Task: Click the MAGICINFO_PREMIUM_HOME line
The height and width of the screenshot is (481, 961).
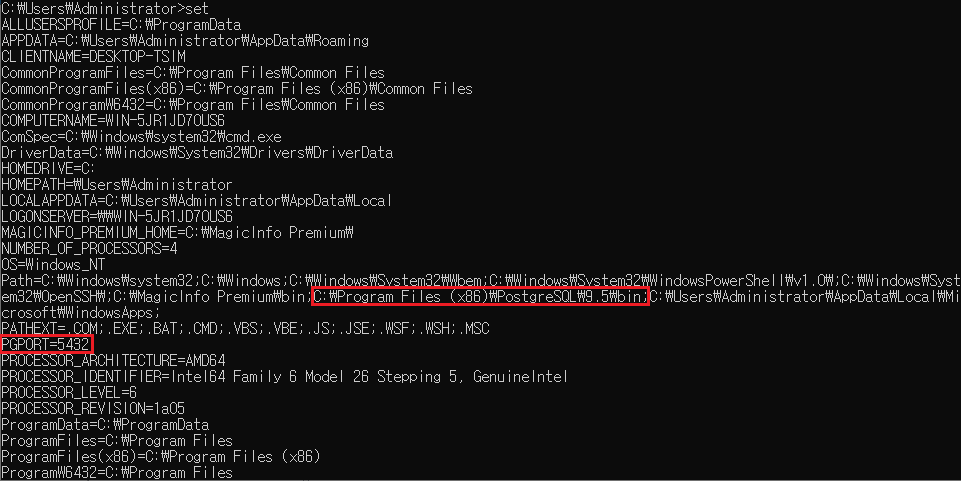Action: [x=178, y=233]
